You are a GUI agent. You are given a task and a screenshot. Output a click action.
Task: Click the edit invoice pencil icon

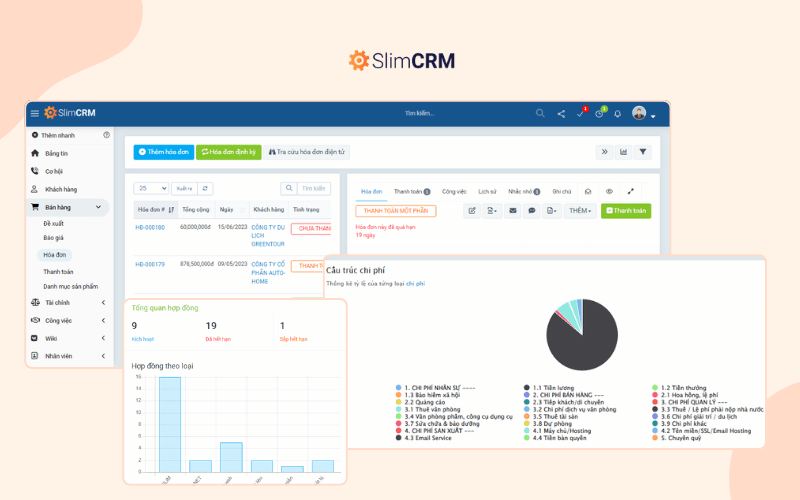[x=472, y=211]
